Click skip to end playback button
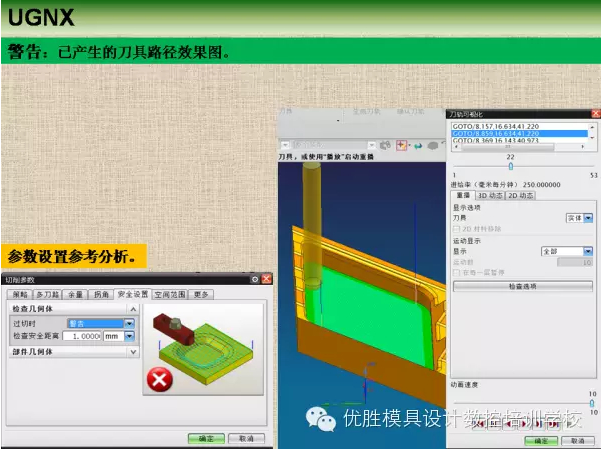 [x=554, y=424]
